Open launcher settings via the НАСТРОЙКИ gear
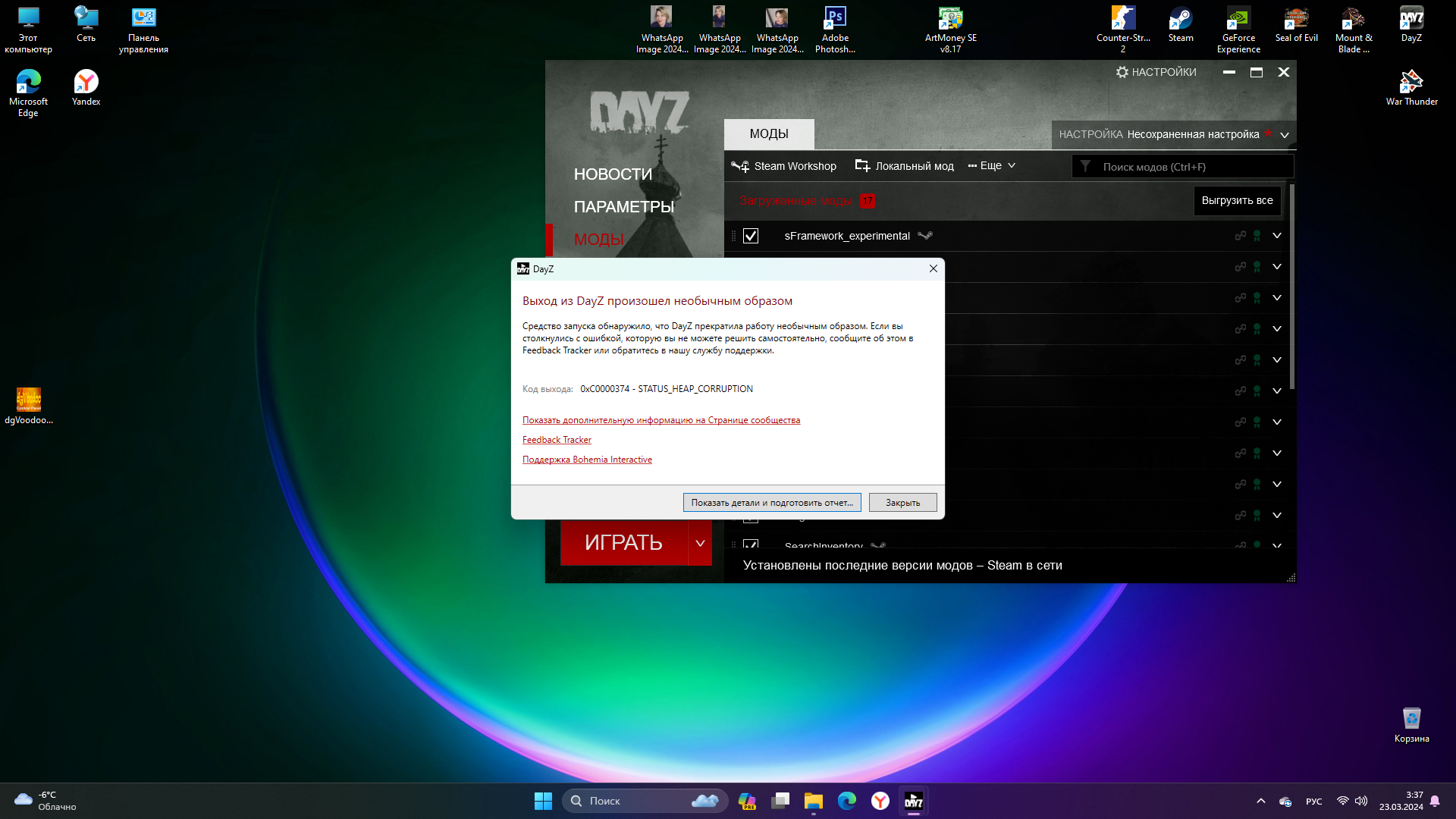This screenshot has height=819, width=1456. (1156, 72)
